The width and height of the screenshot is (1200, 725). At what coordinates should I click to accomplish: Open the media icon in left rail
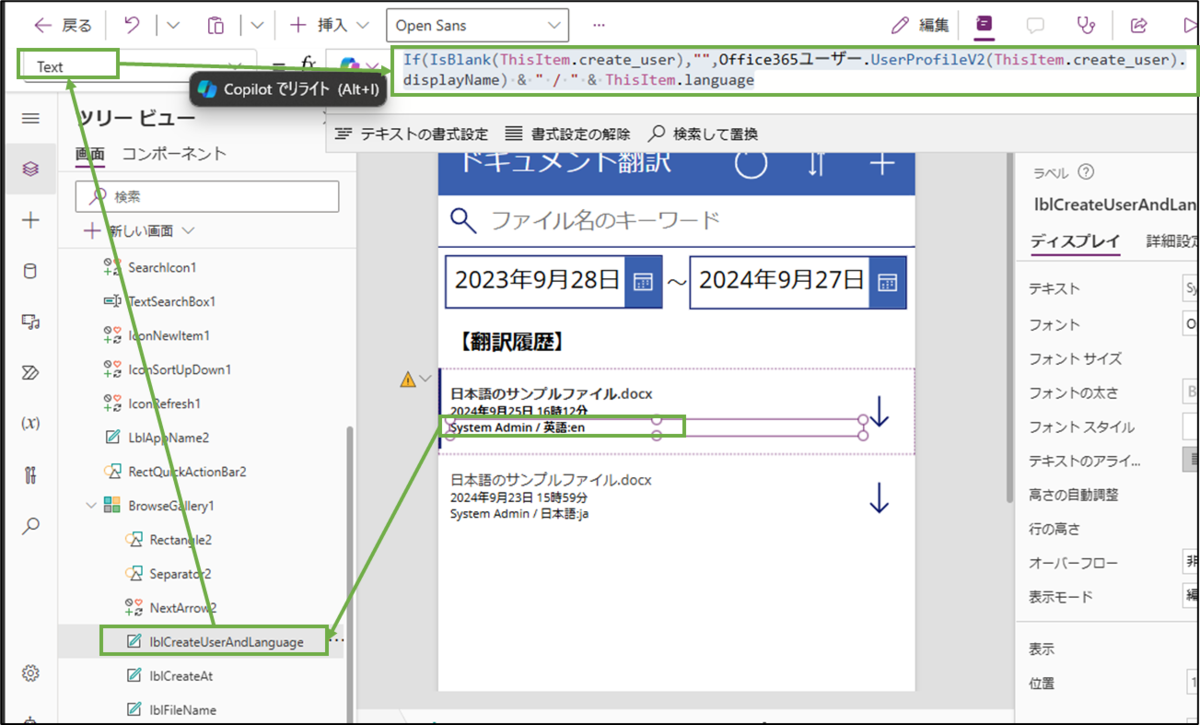click(30, 321)
